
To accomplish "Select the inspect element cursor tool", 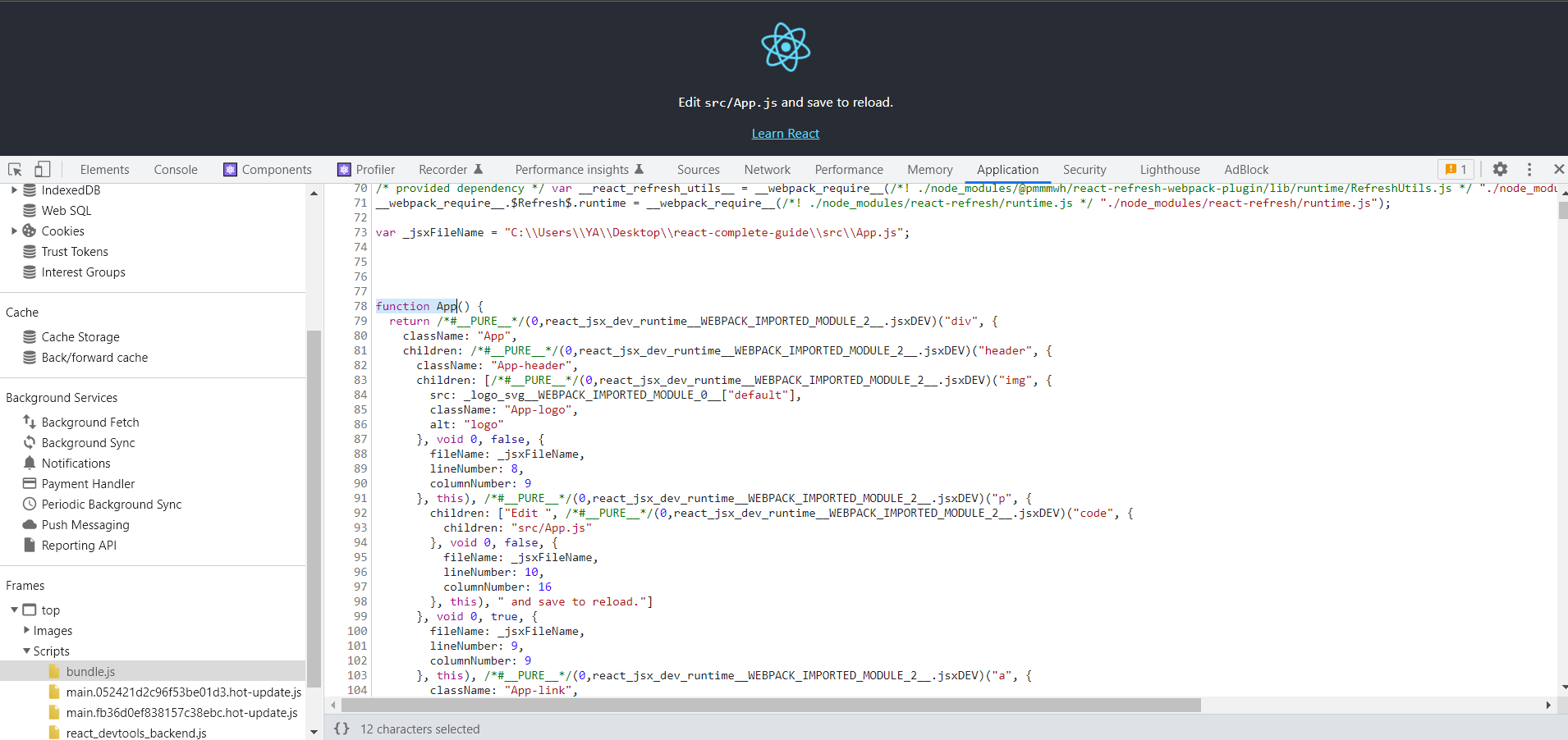I will pos(14,169).
